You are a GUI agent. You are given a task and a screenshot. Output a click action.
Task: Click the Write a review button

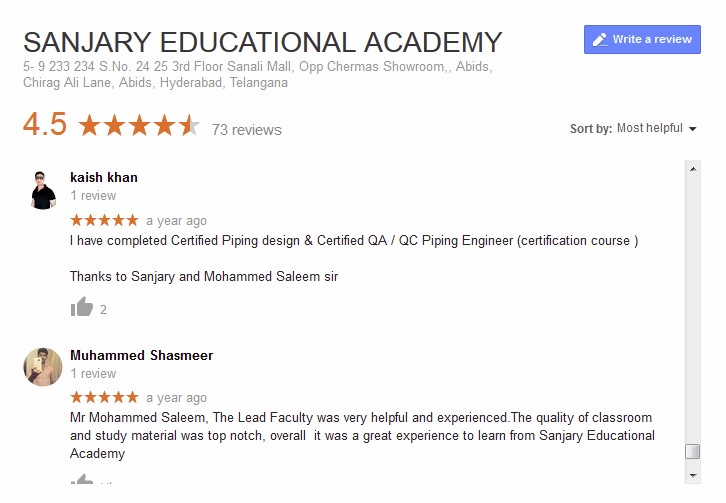pos(642,39)
